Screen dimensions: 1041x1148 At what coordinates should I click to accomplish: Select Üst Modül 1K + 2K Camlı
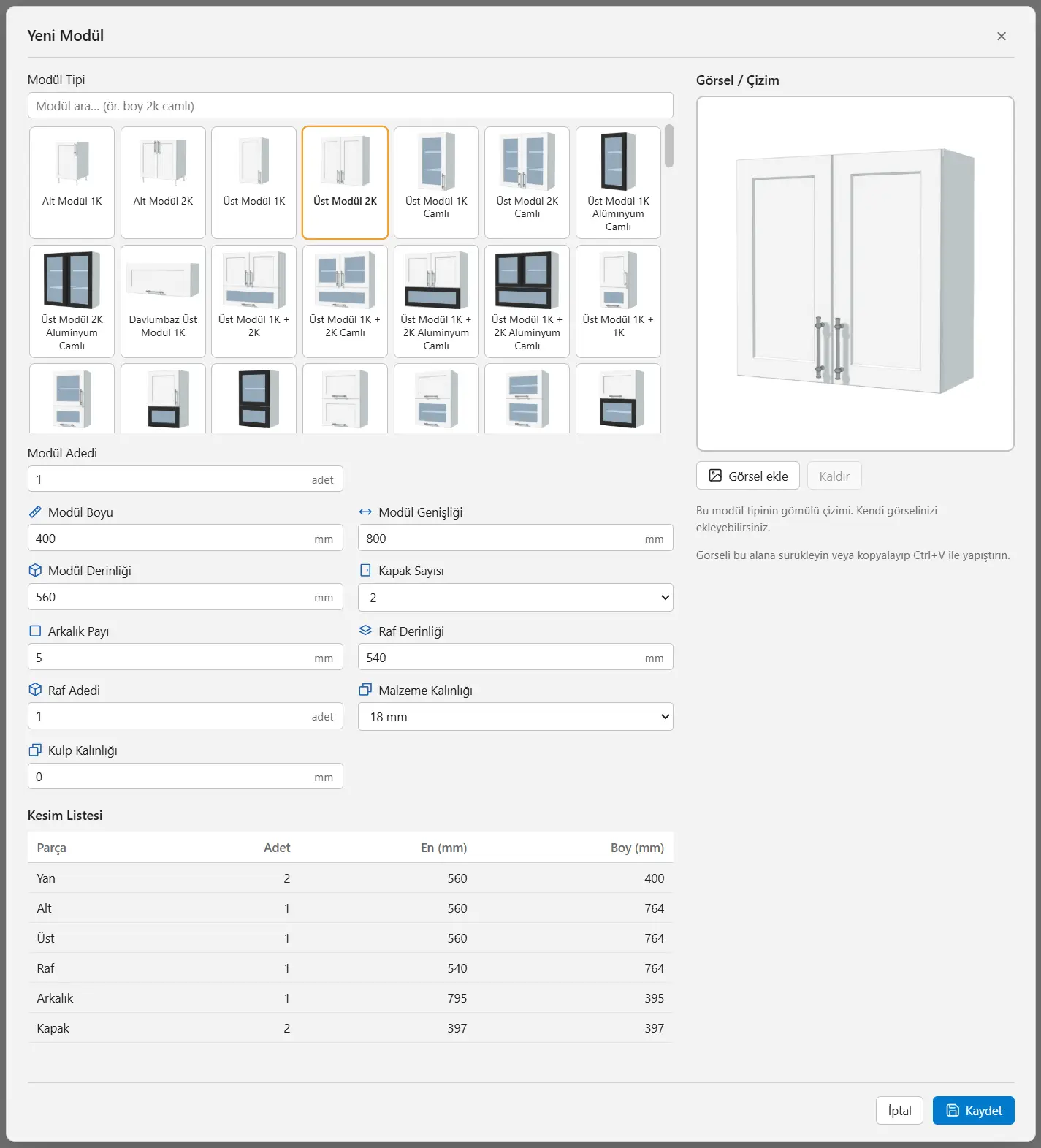[345, 301]
